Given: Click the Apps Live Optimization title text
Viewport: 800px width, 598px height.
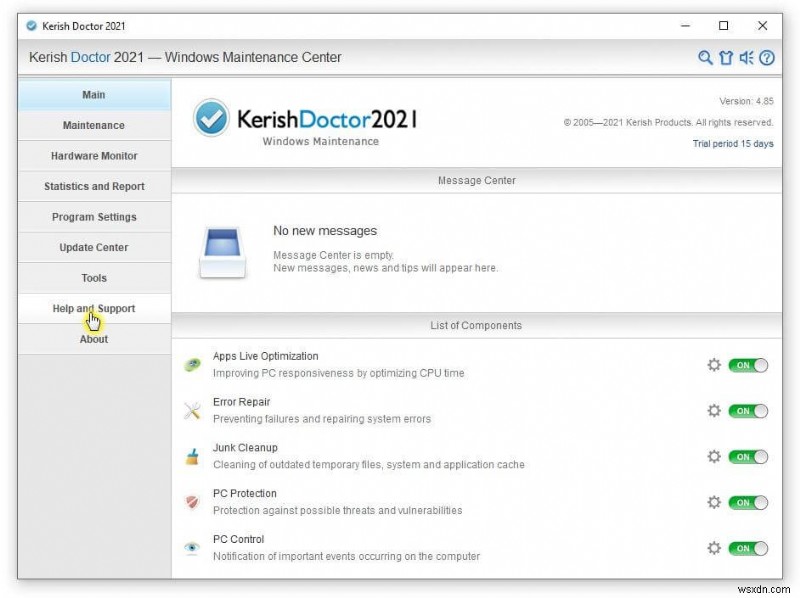Looking at the screenshot, I should click(x=265, y=356).
